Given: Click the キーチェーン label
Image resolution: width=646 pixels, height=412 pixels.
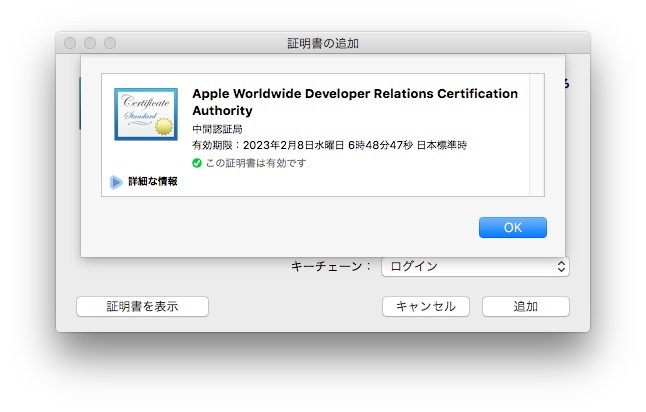Looking at the screenshot, I should click(331, 266).
